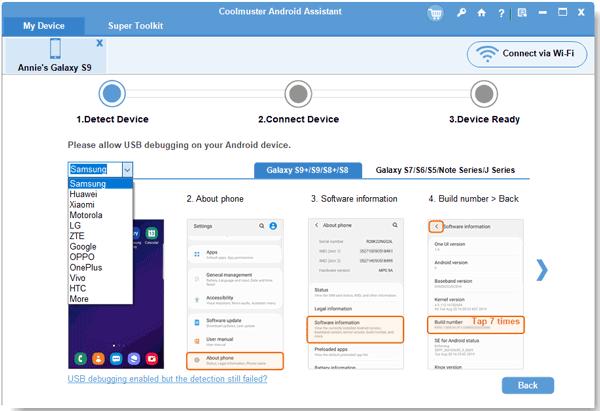Click the Software information guide thumbnail
Screen dimensions: 600x411
click(x=355, y=294)
